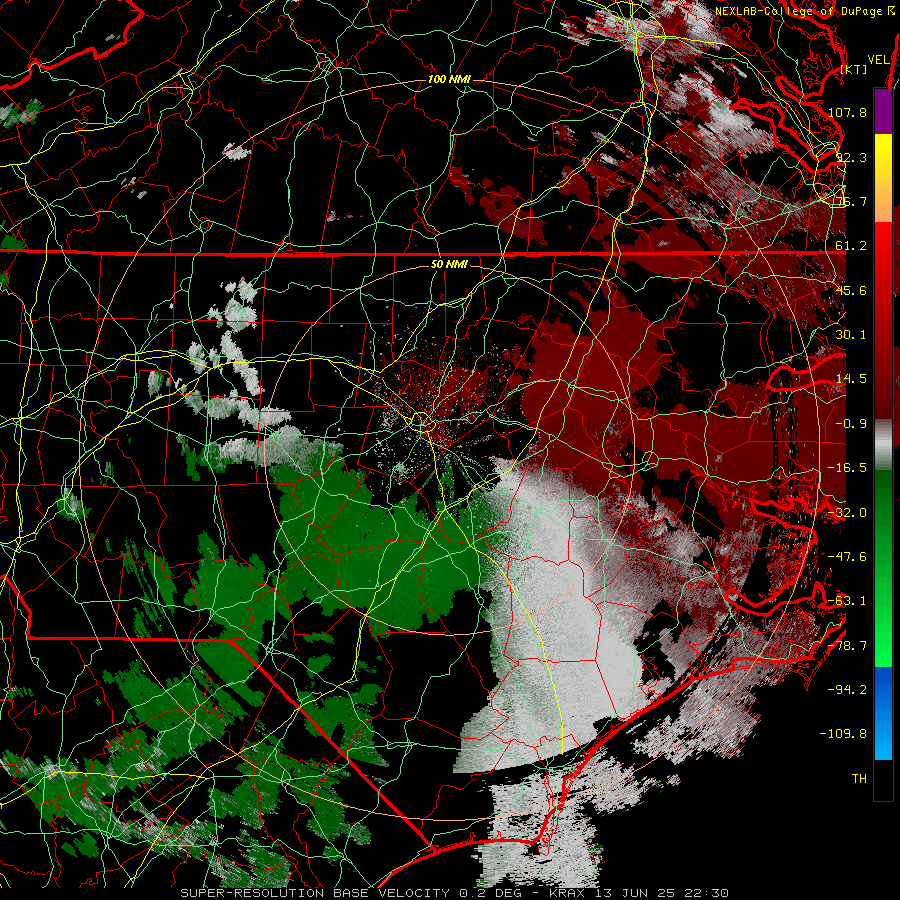Click the -63.1 value on velocity scale
Viewport: 900px width, 900px height.
[x=847, y=601]
